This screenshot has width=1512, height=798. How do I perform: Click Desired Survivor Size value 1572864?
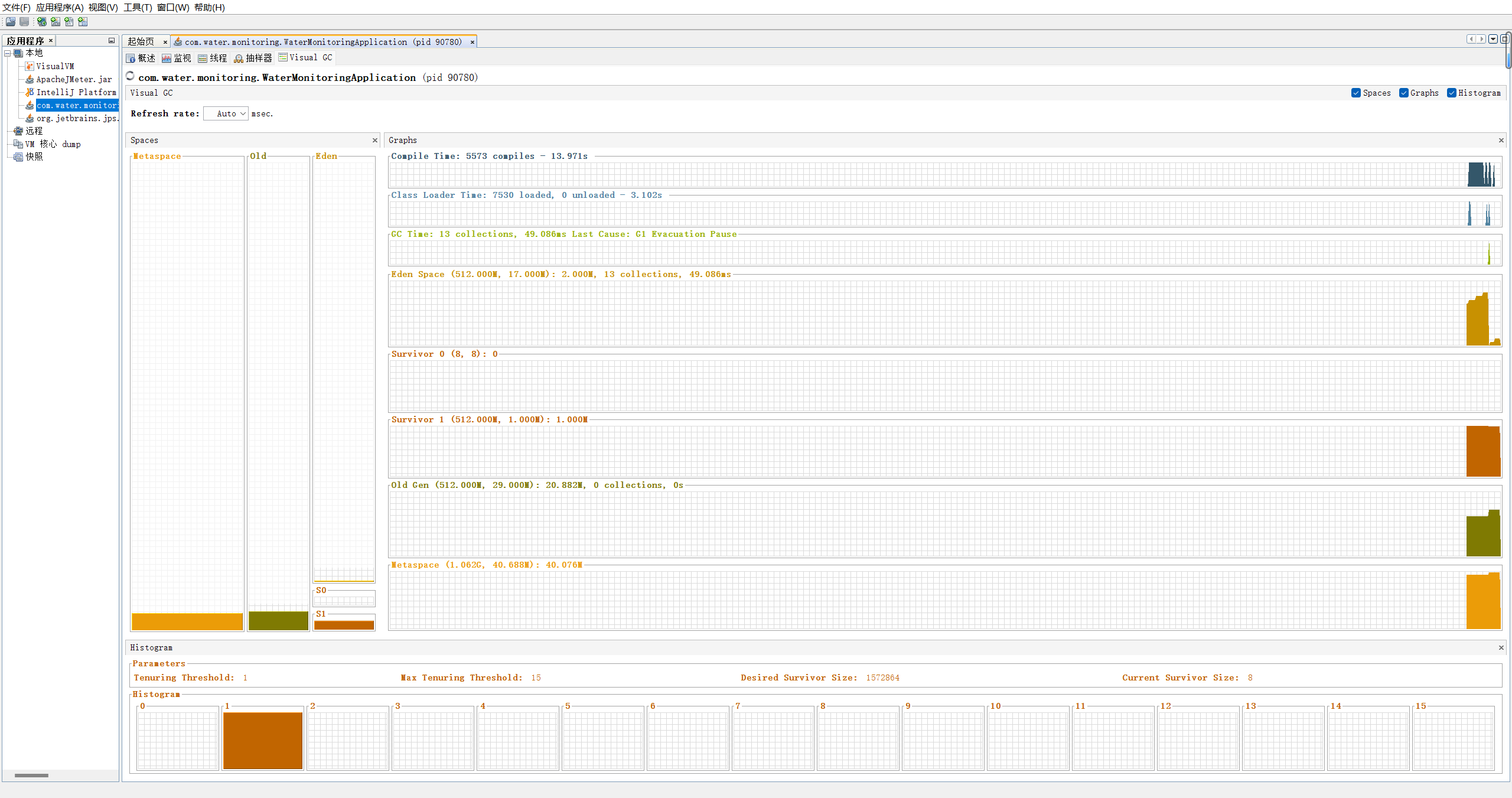[883, 678]
